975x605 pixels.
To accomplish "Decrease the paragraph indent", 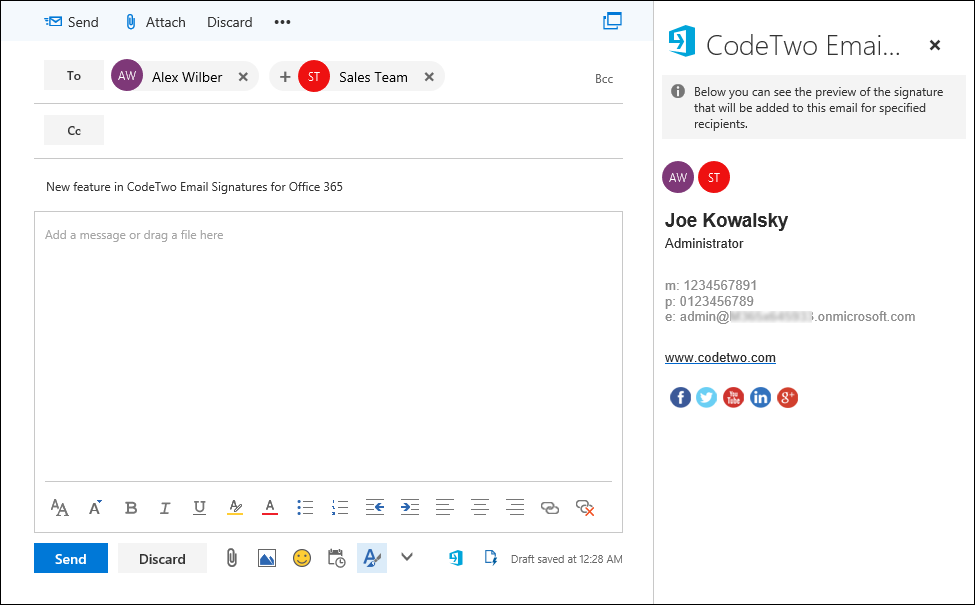I will click(x=374, y=507).
